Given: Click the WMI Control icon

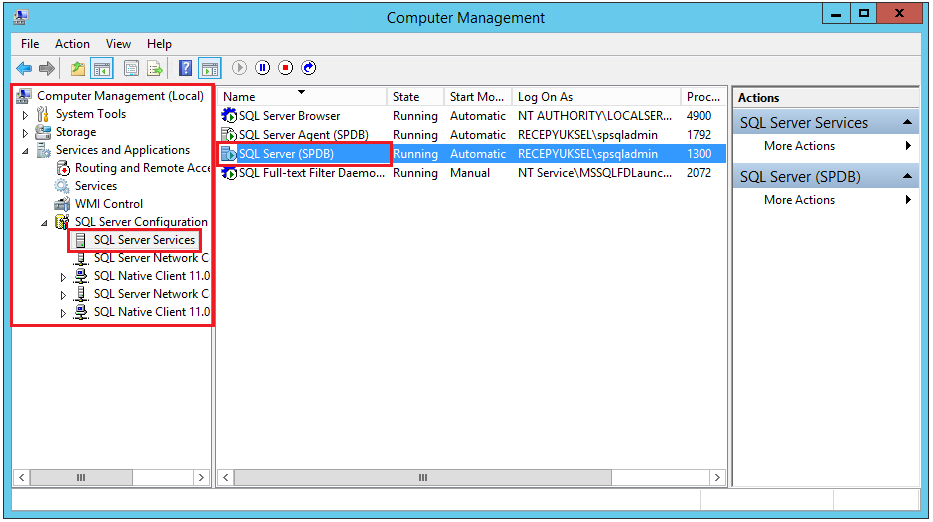Looking at the screenshot, I should 62,204.
